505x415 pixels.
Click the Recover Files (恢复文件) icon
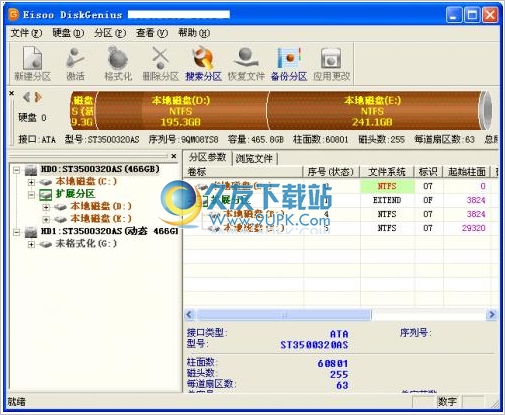246,64
